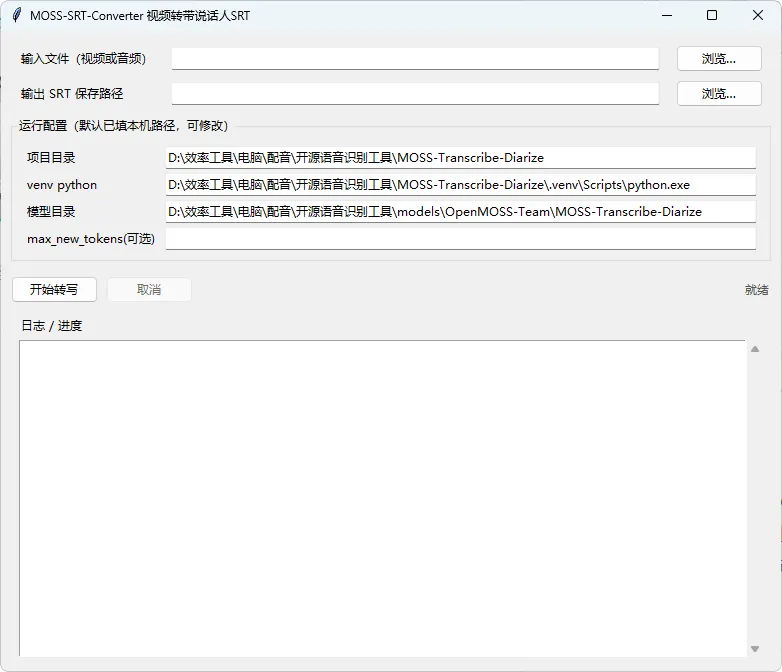Click the 项目目录 path field
The width and height of the screenshot is (782, 672).
[460, 158]
